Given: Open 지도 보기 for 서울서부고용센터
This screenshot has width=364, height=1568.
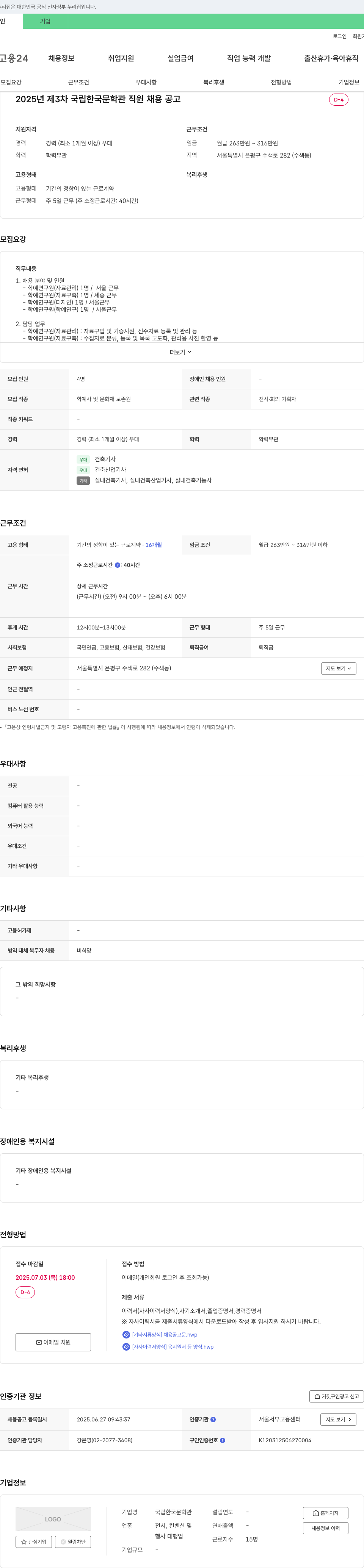Looking at the screenshot, I should pos(338,1419).
